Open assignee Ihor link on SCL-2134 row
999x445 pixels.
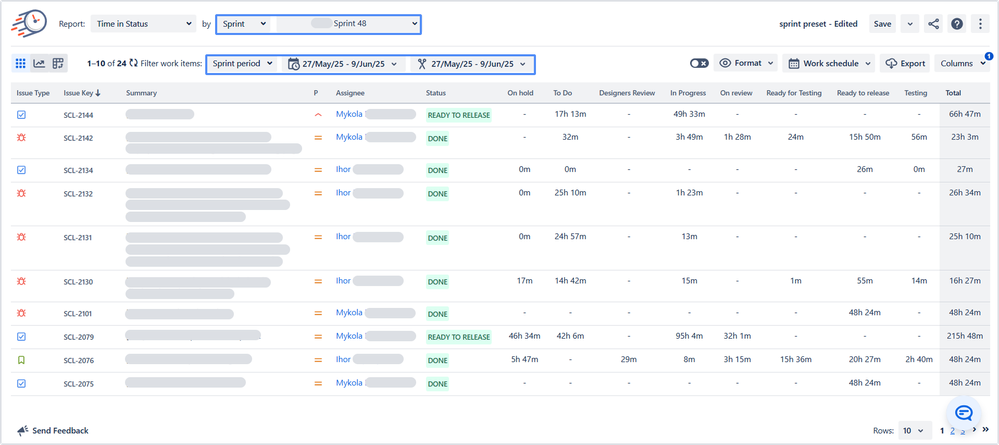[x=343, y=170]
